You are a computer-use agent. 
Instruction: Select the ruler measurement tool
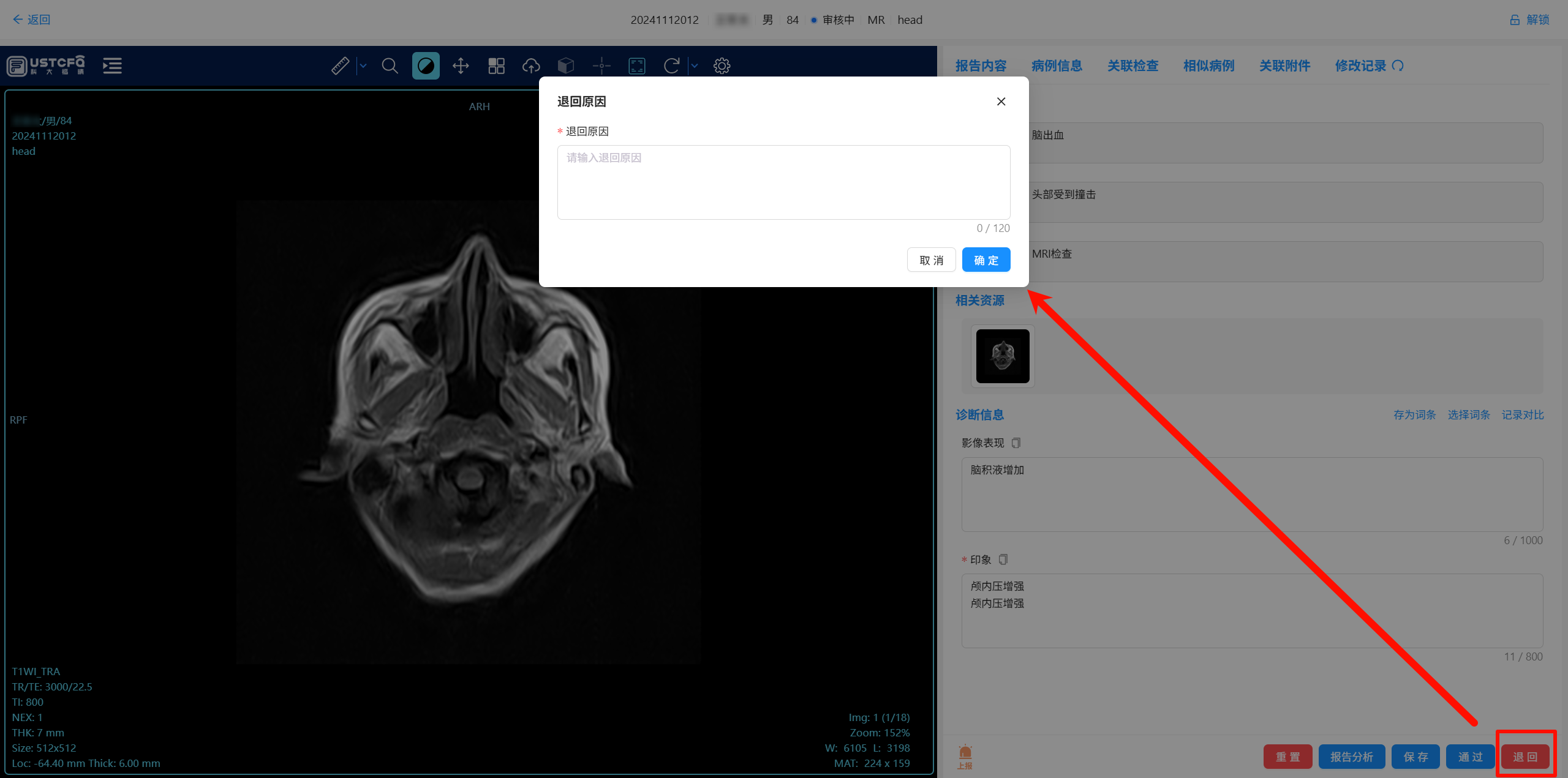click(340, 65)
